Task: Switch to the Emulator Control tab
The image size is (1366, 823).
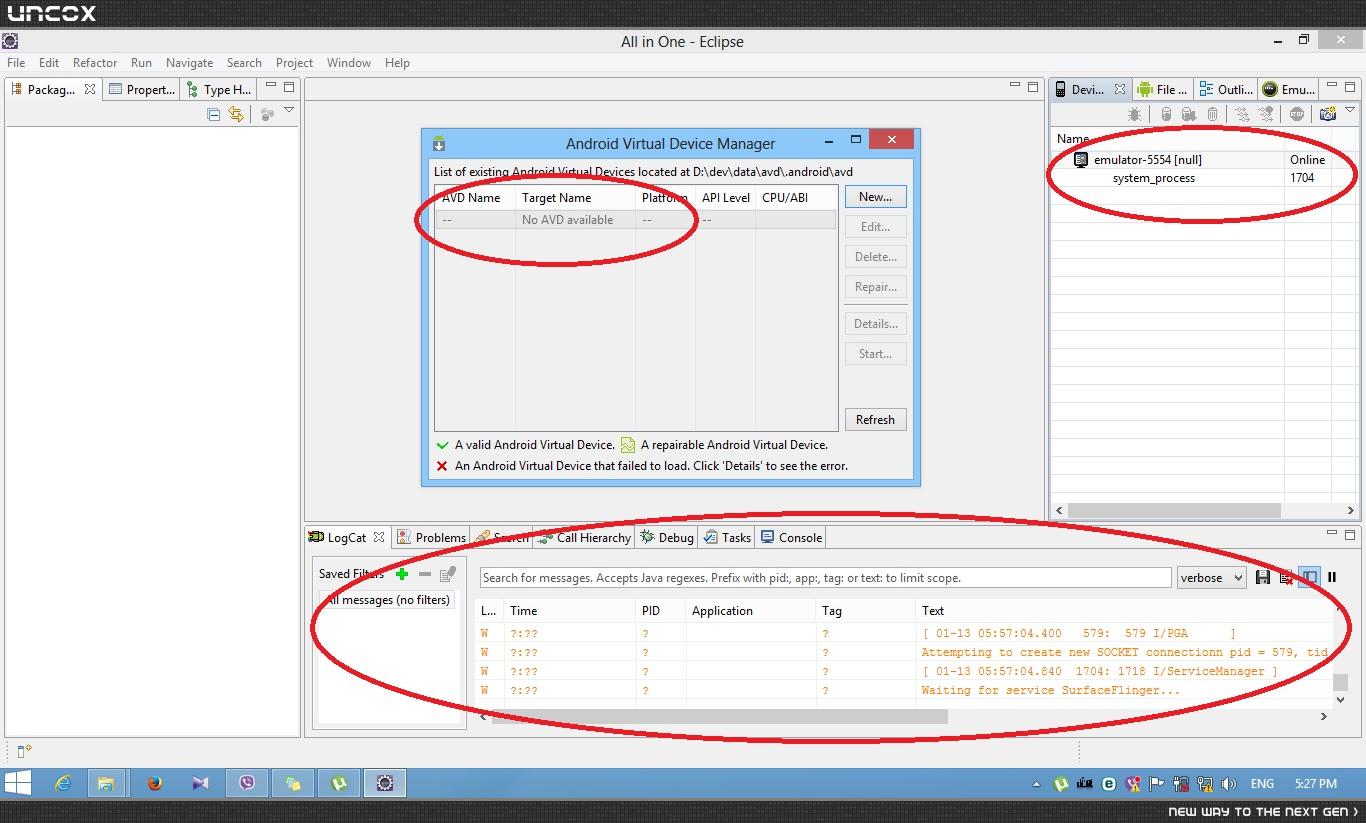Action: tap(1288, 90)
